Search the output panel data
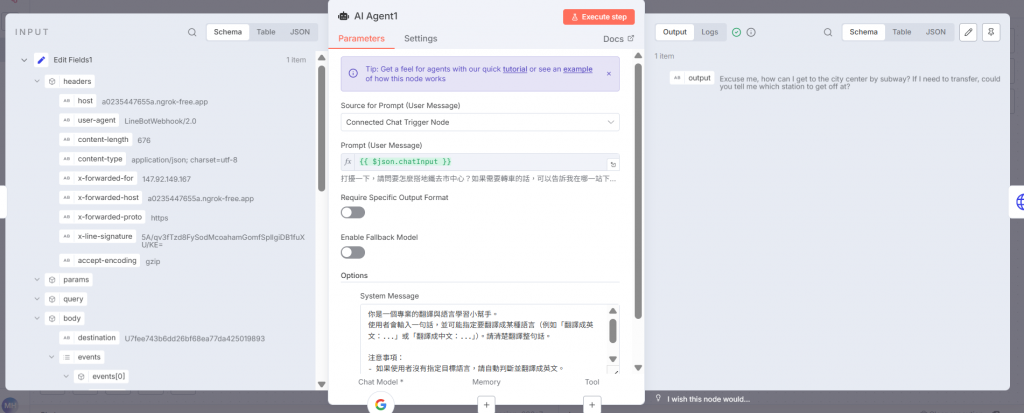Image resolution: width=1024 pixels, height=413 pixels. (827, 32)
